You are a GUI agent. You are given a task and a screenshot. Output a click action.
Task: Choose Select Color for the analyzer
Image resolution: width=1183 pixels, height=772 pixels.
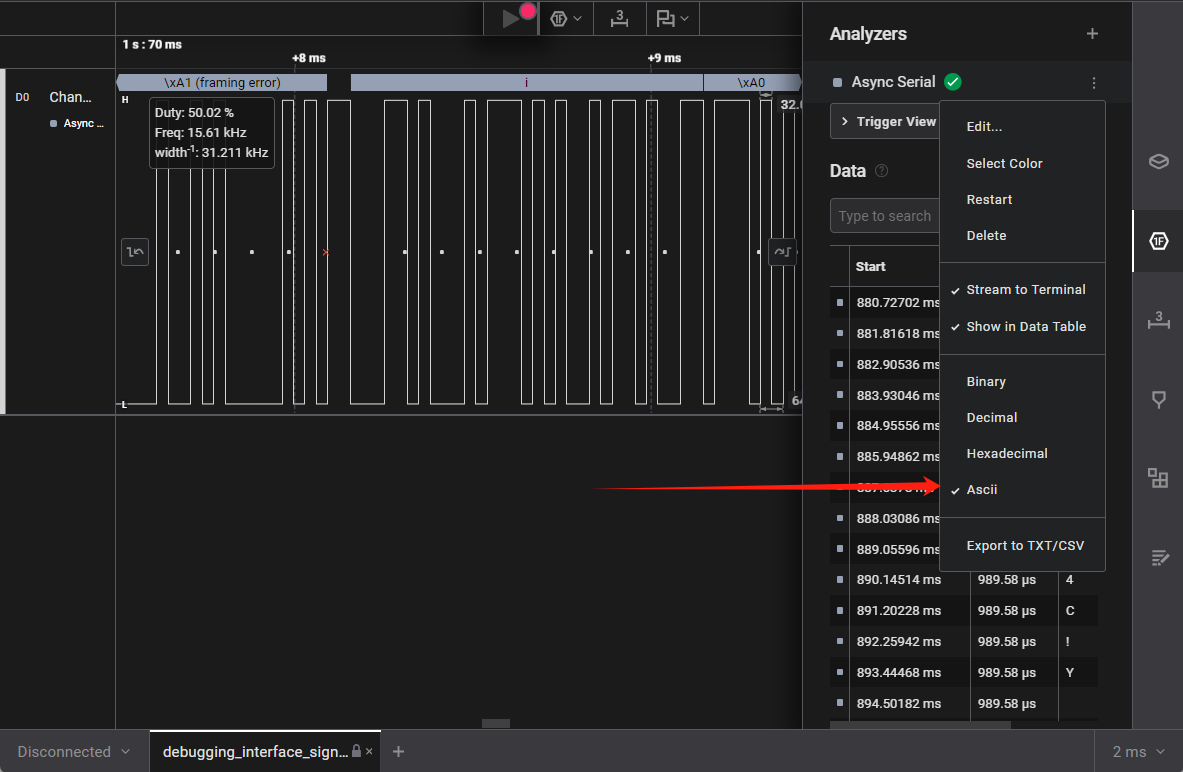point(1004,164)
